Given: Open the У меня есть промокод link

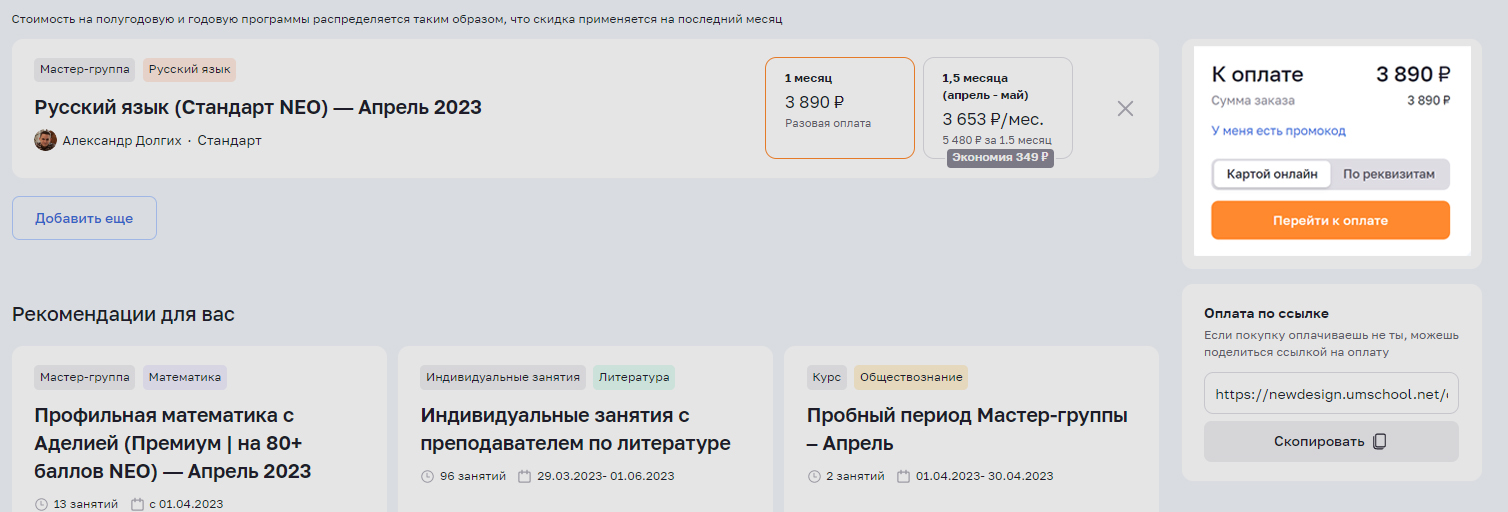Looking at the screenshot, I should click(1278, 131).
